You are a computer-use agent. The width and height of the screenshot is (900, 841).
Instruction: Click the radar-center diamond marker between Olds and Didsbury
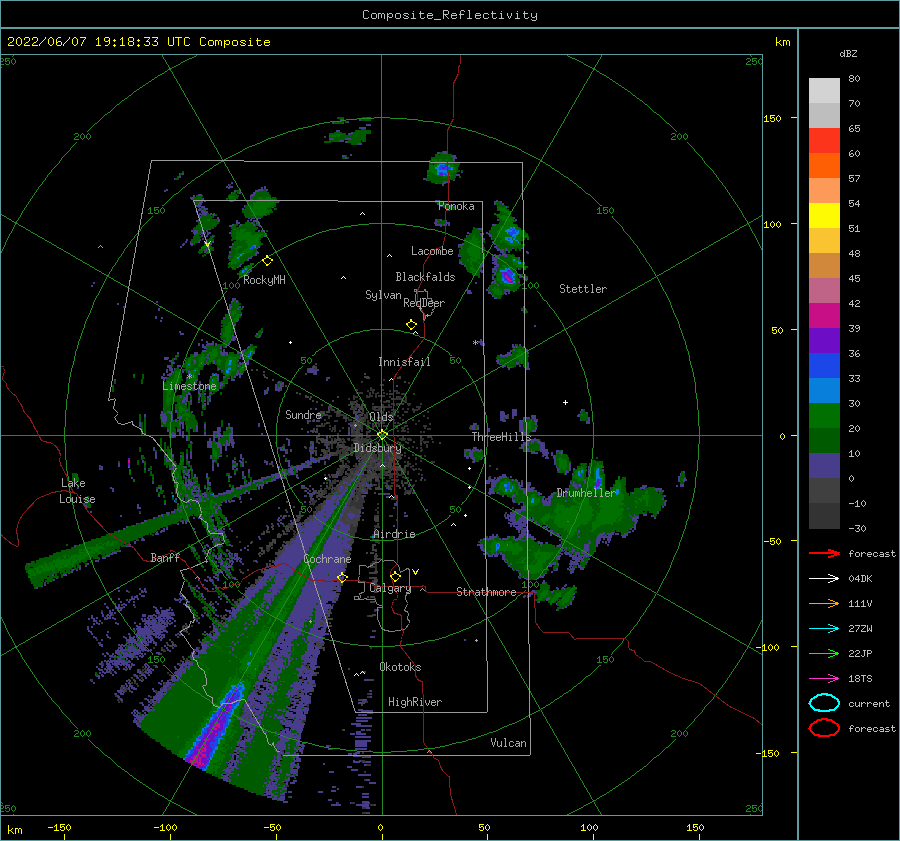[x=382, y=435]
